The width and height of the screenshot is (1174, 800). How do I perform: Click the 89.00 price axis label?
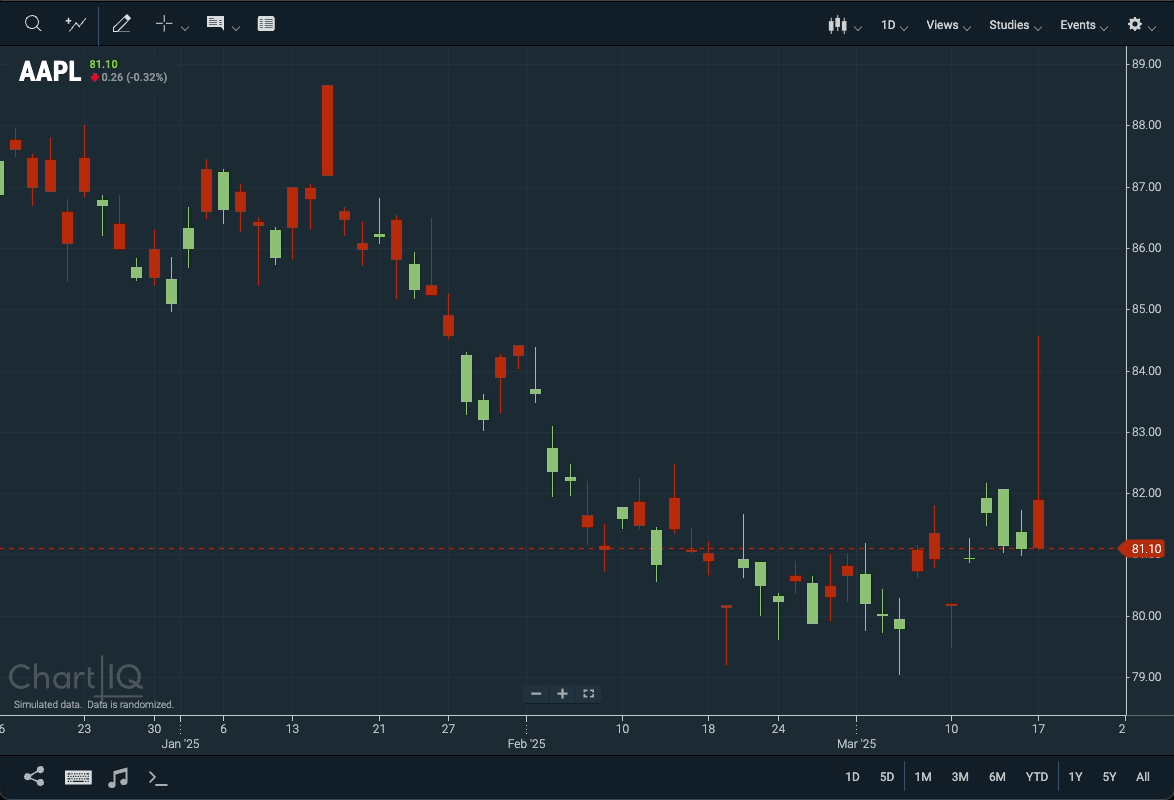[1146, 64]
